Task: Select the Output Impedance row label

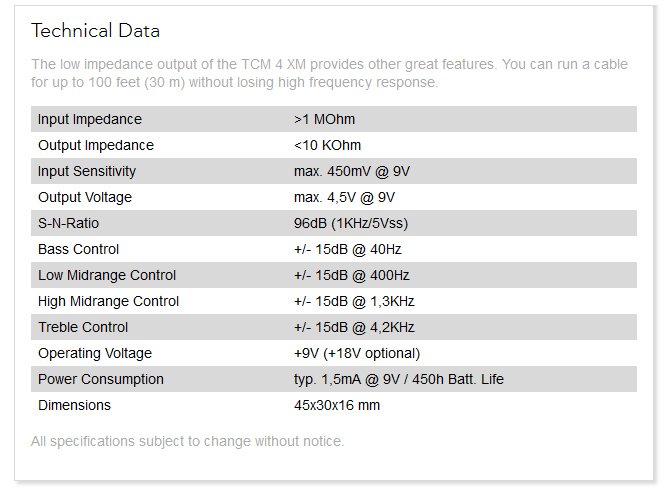Action: point(96,146)
